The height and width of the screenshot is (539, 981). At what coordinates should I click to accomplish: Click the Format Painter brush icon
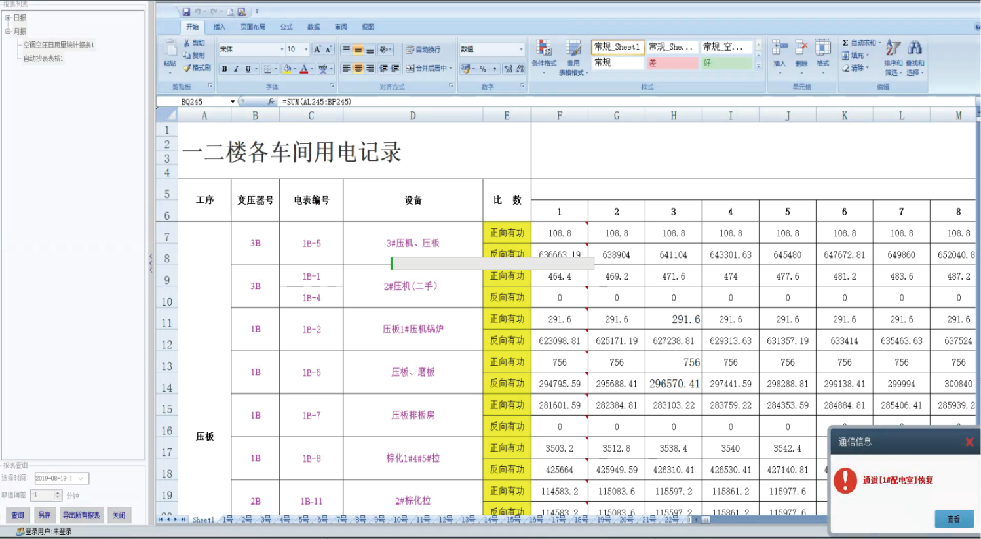point(186,68)
